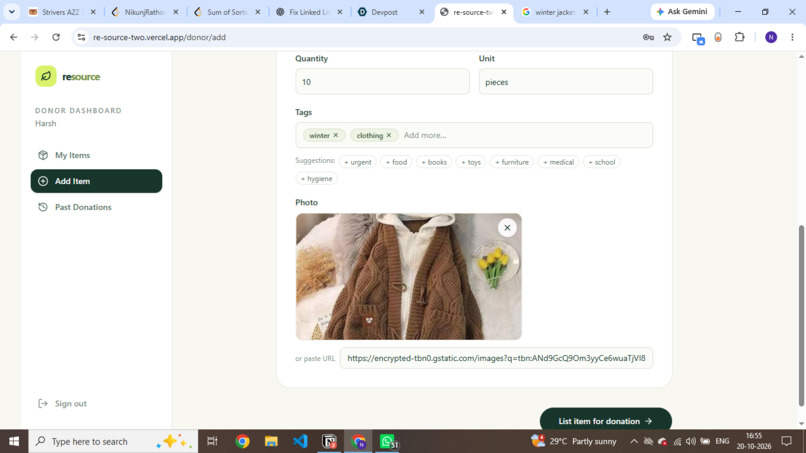Viewport: 806px width, 453px height.
Task: Switch to the Sum of Sort tab
Action: [227, 12]
